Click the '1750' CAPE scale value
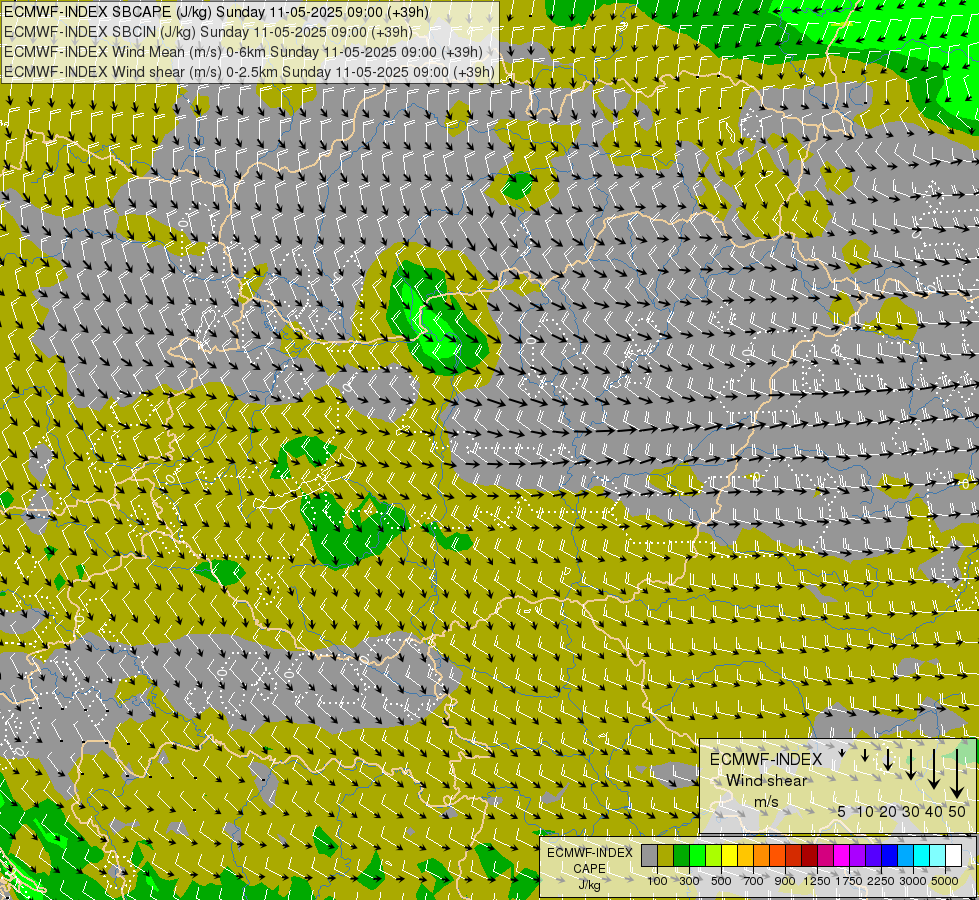Screen dimensions: 979x900 (849, 881)
